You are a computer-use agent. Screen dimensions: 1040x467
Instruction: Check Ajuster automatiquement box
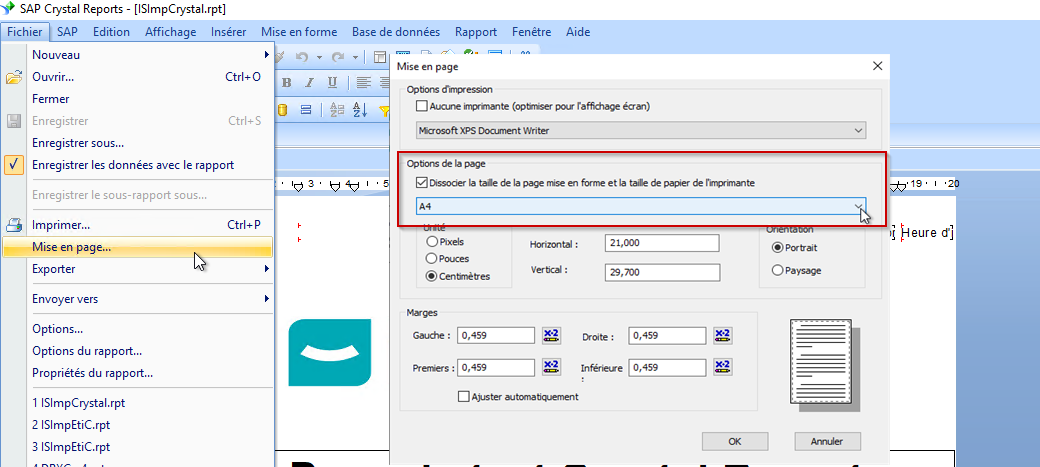(x=464, y=397)
